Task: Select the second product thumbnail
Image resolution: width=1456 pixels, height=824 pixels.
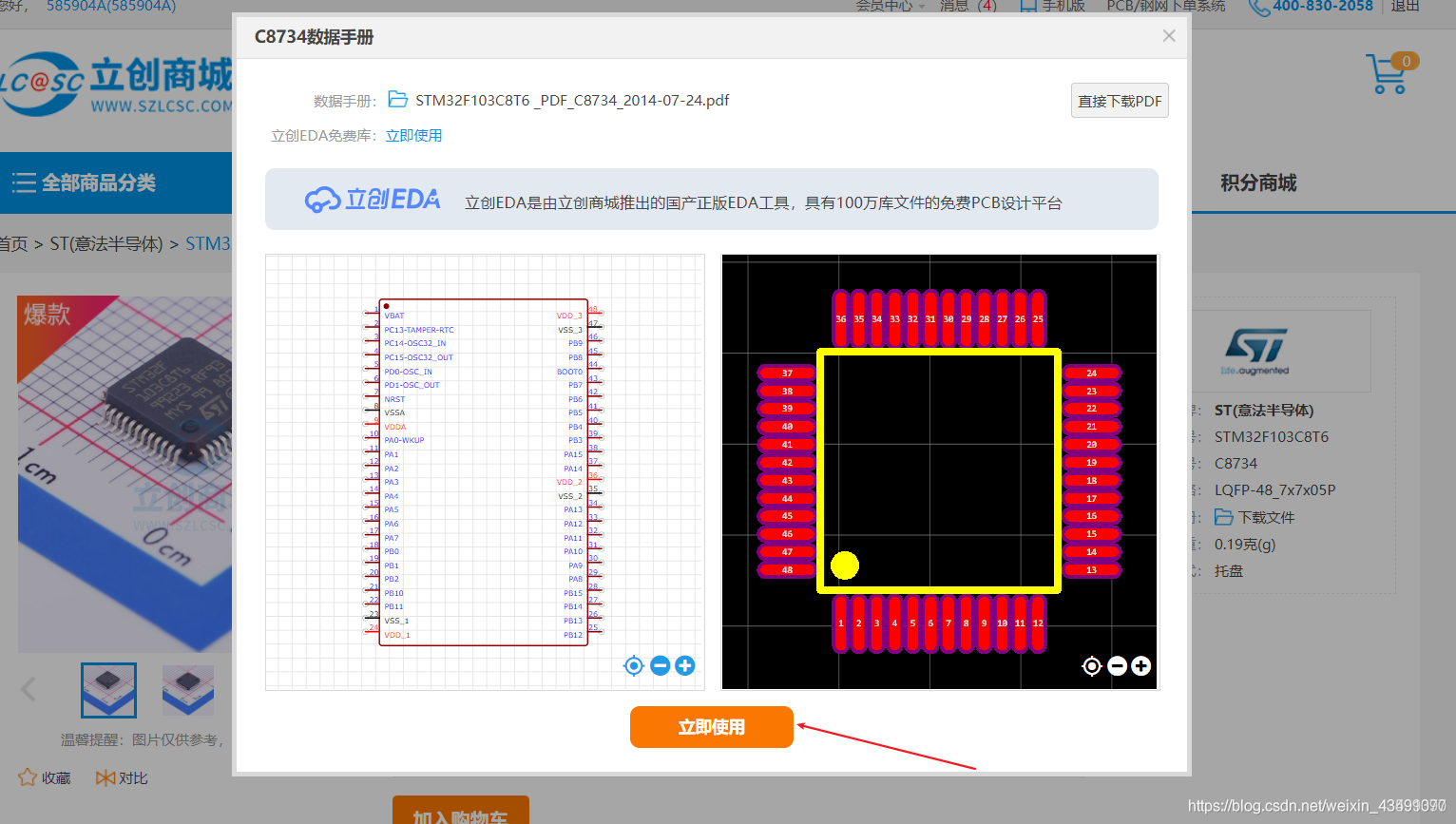Action: click(x=188, y=690)
